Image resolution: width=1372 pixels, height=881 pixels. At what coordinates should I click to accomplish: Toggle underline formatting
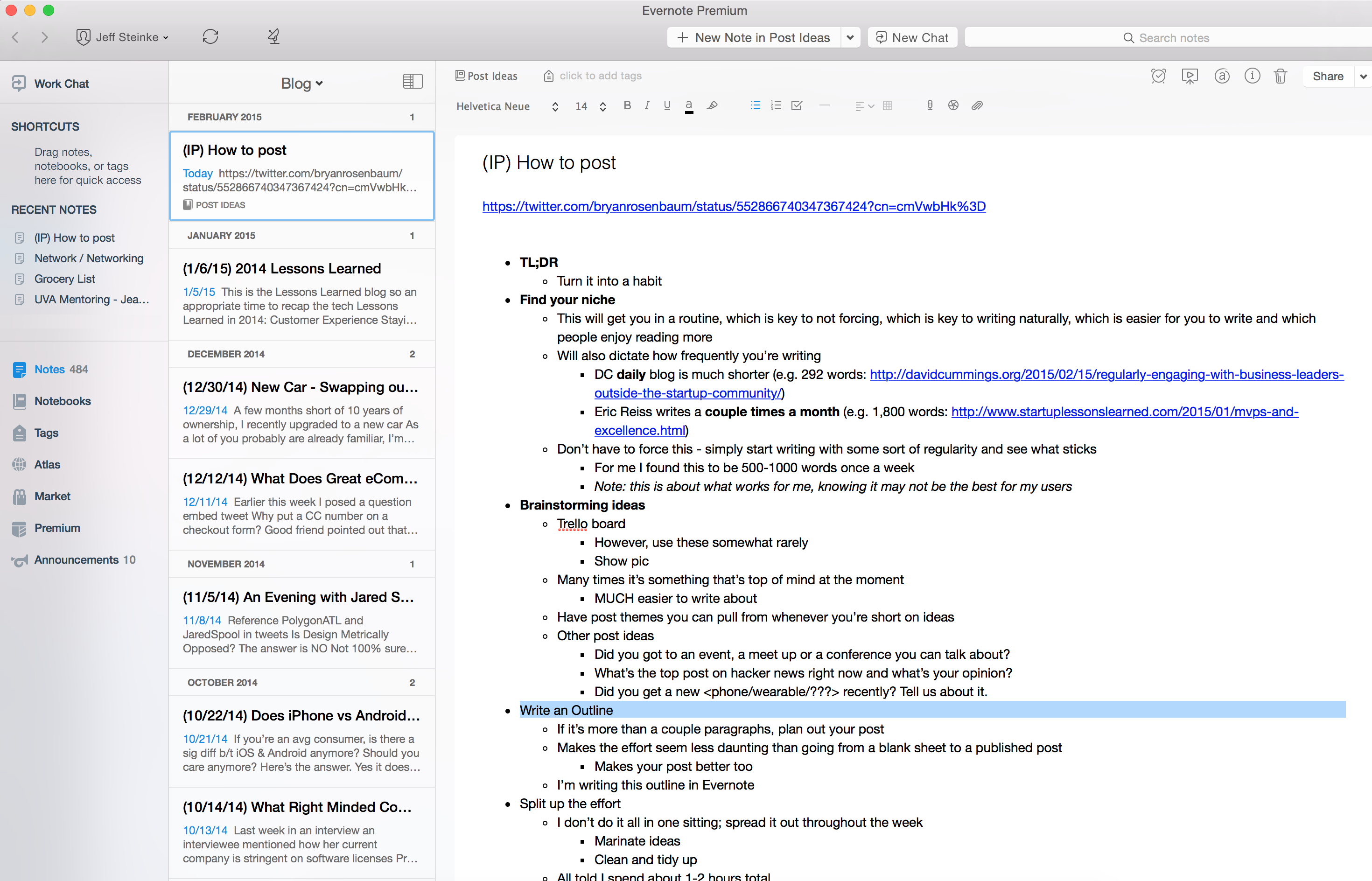[667, 106]
